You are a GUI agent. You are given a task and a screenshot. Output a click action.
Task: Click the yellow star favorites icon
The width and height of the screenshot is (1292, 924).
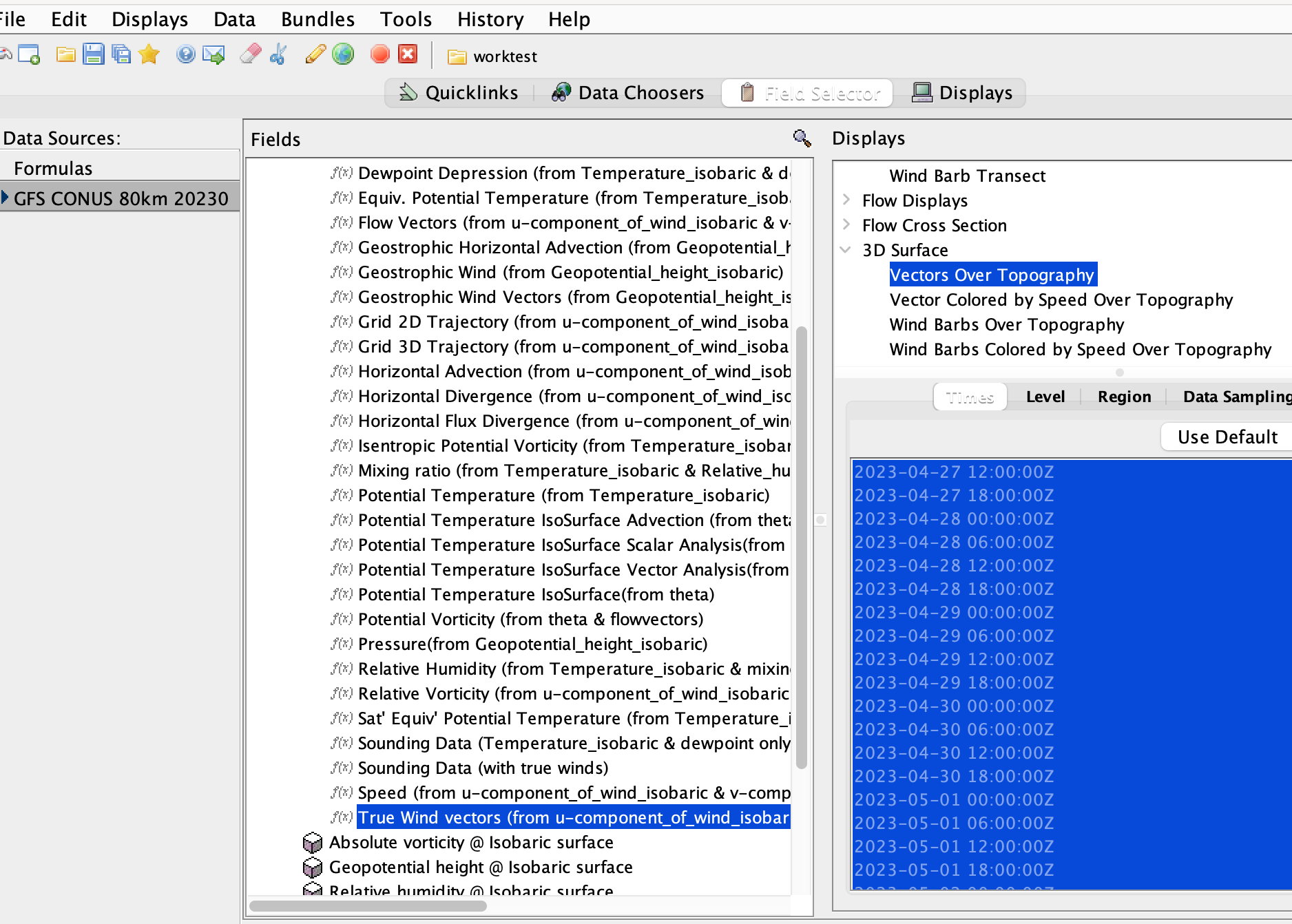pos(149,54)
